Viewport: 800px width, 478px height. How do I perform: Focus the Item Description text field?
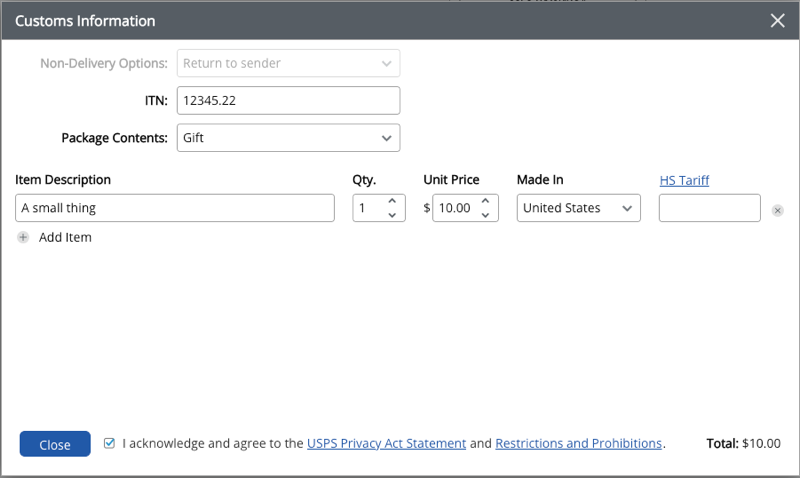pyautogui.click(x=175, y=208)
